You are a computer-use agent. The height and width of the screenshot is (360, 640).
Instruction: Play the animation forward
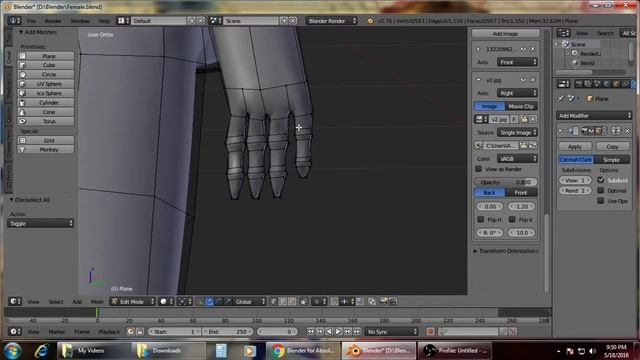pyautogui.click(x=338, y=331)
